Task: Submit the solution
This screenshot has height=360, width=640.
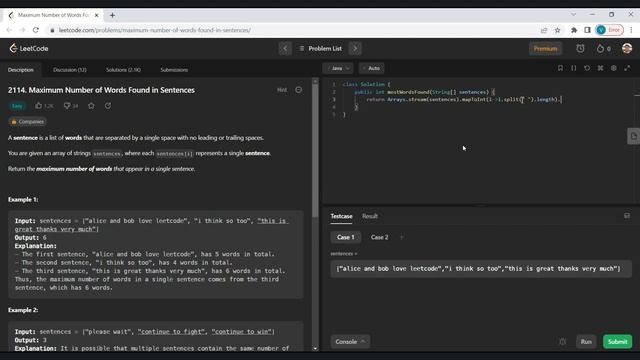Action: (x=618, y=342)
